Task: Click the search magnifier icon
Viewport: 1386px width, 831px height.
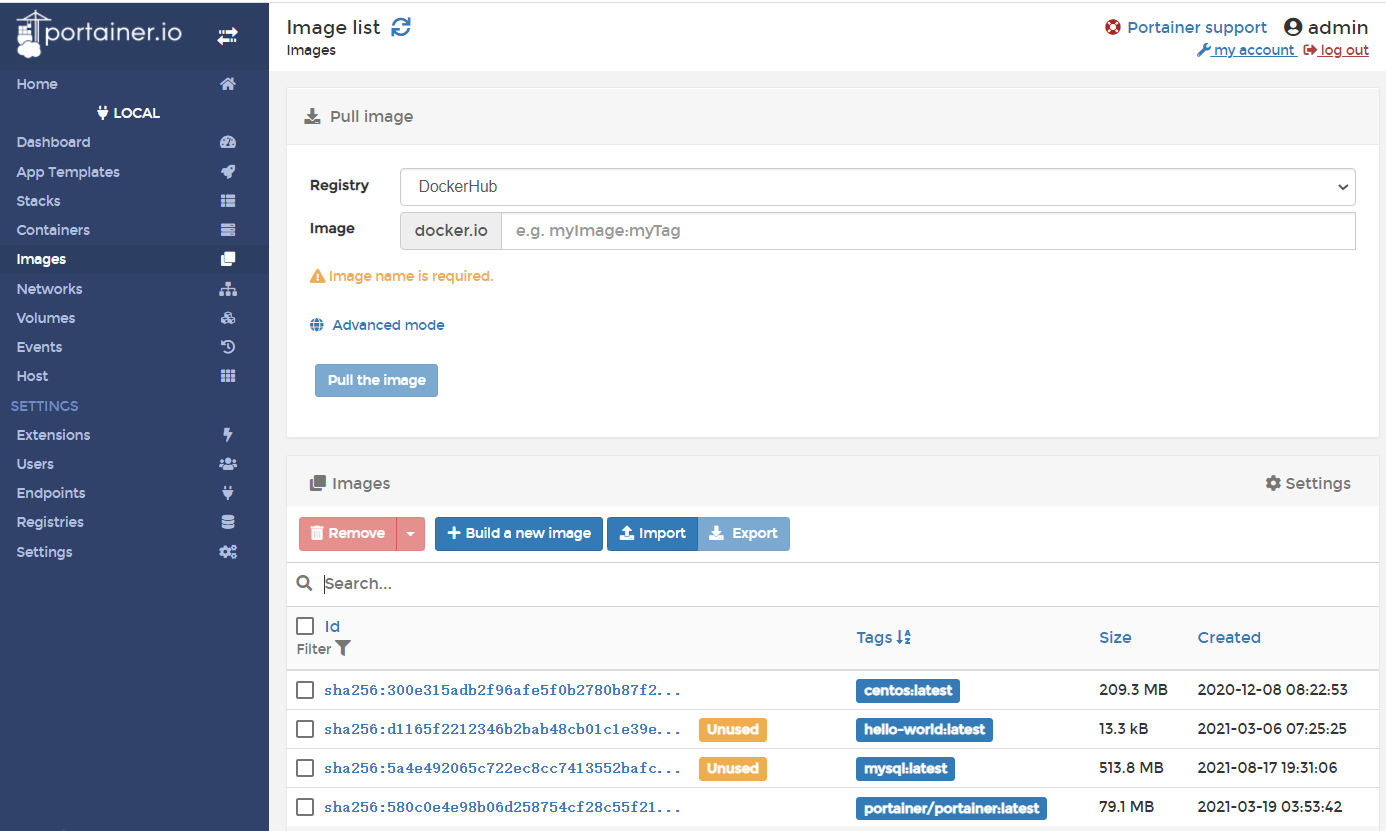Action: click(x=304, y=583)
